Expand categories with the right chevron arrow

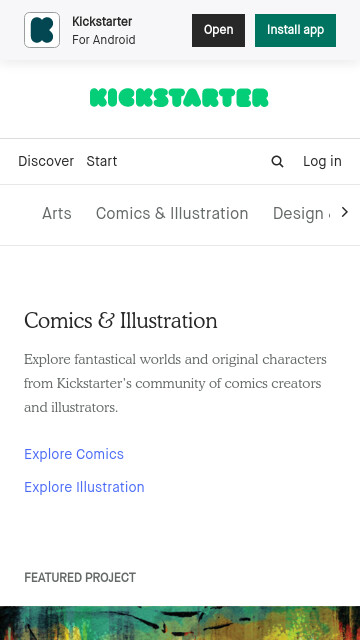tap(345, 212)
